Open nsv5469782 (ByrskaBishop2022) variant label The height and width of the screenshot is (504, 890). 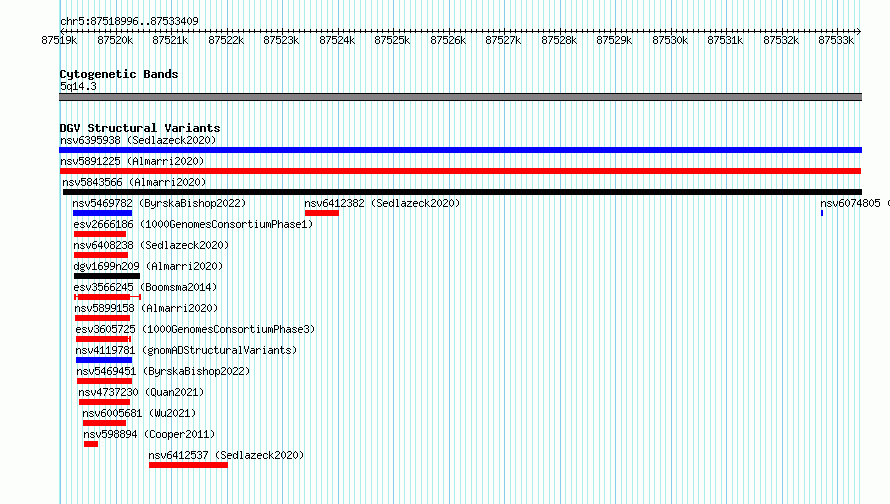click(159, 203)
